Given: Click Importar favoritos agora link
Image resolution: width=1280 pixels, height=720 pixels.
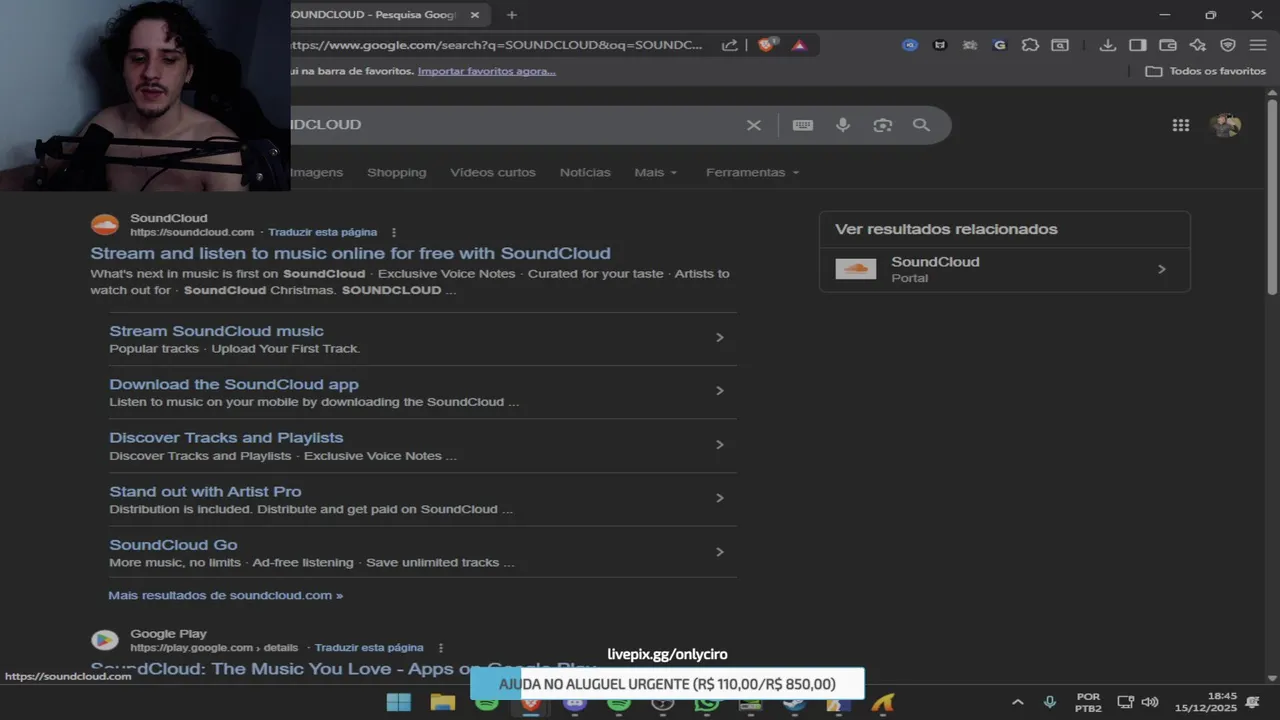Looking at the screenshot, I should point(486,71).
